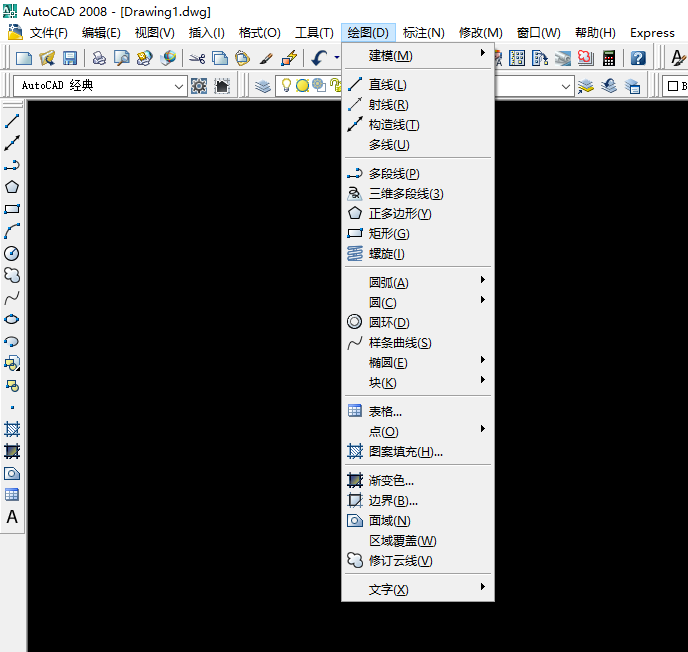The height and width of the screenshot is (652, 688).
Task: Expand the 圆(C) submenu
Action: (418, 302)
